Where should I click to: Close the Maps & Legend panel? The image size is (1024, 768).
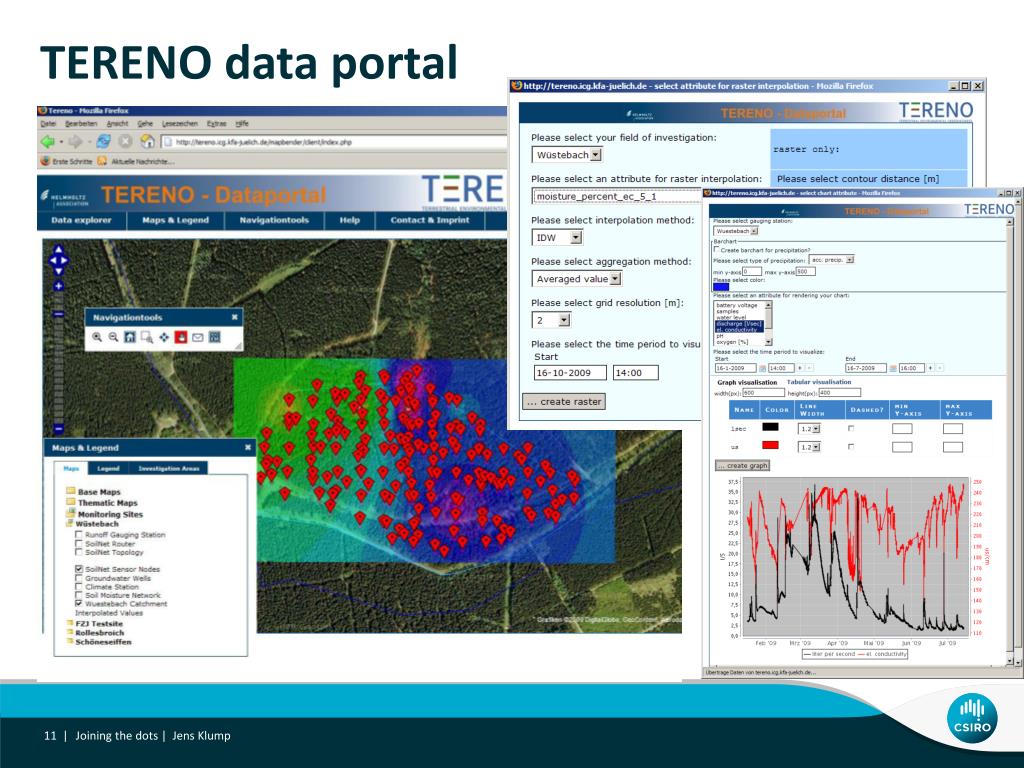248,447
